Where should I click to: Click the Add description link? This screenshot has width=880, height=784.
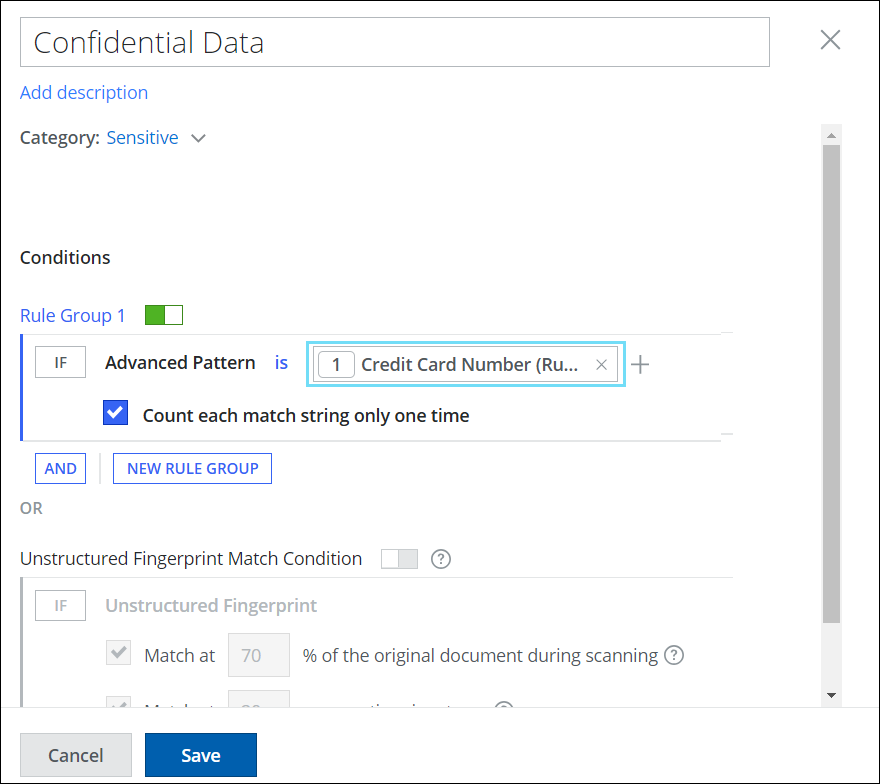tap(84, 93)
